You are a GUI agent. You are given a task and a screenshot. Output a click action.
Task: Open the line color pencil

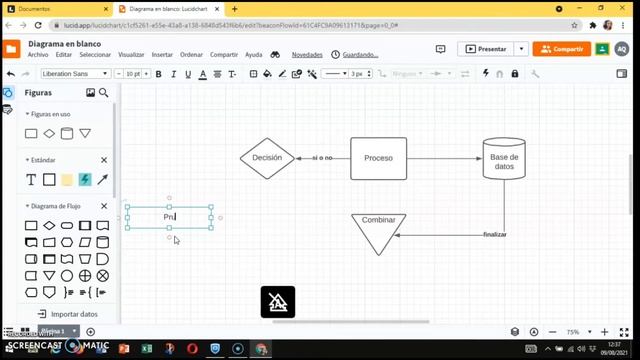(282, 74)
